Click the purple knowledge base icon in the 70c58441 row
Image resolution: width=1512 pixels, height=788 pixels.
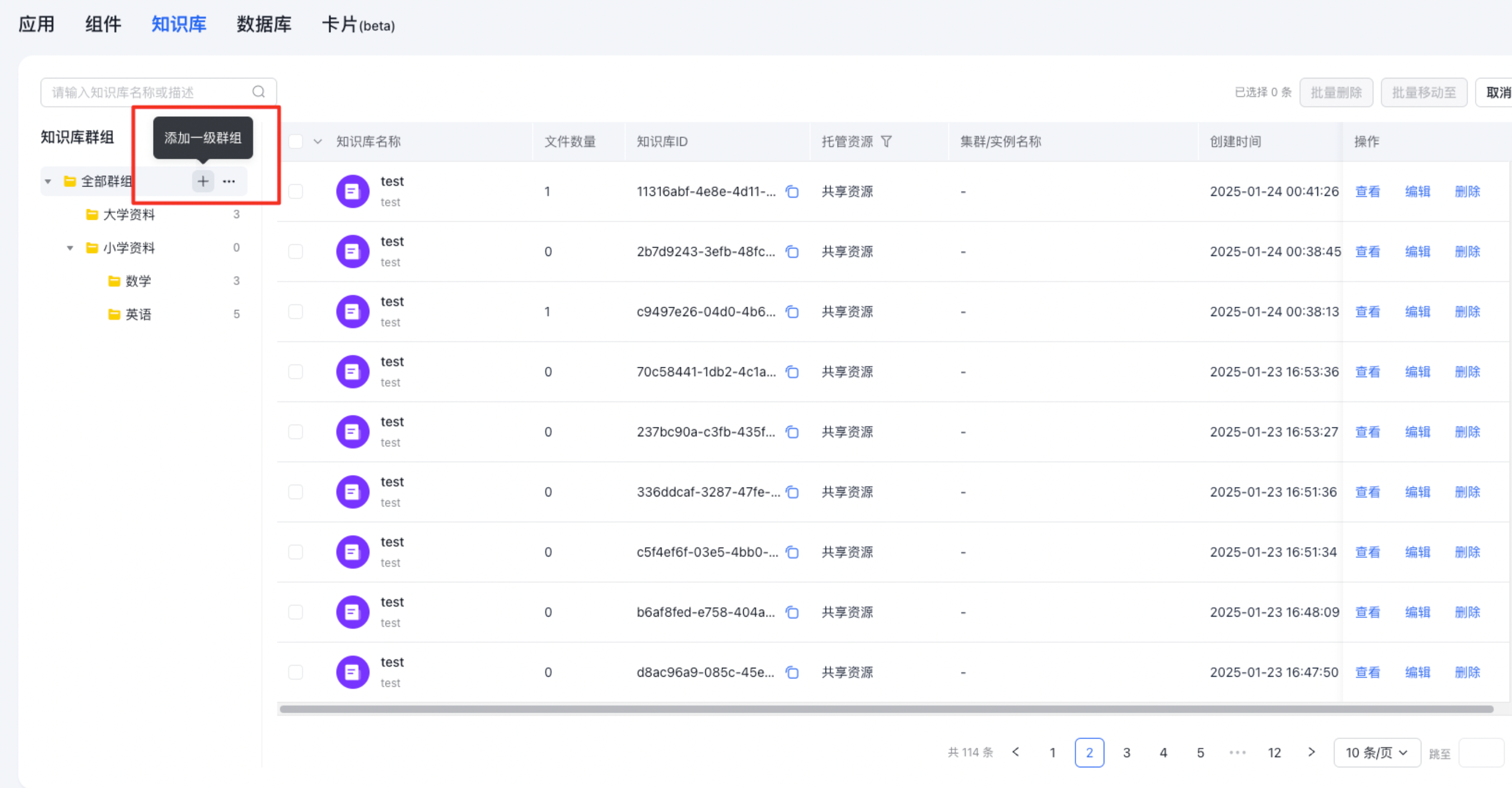click(x=352, y=372)
